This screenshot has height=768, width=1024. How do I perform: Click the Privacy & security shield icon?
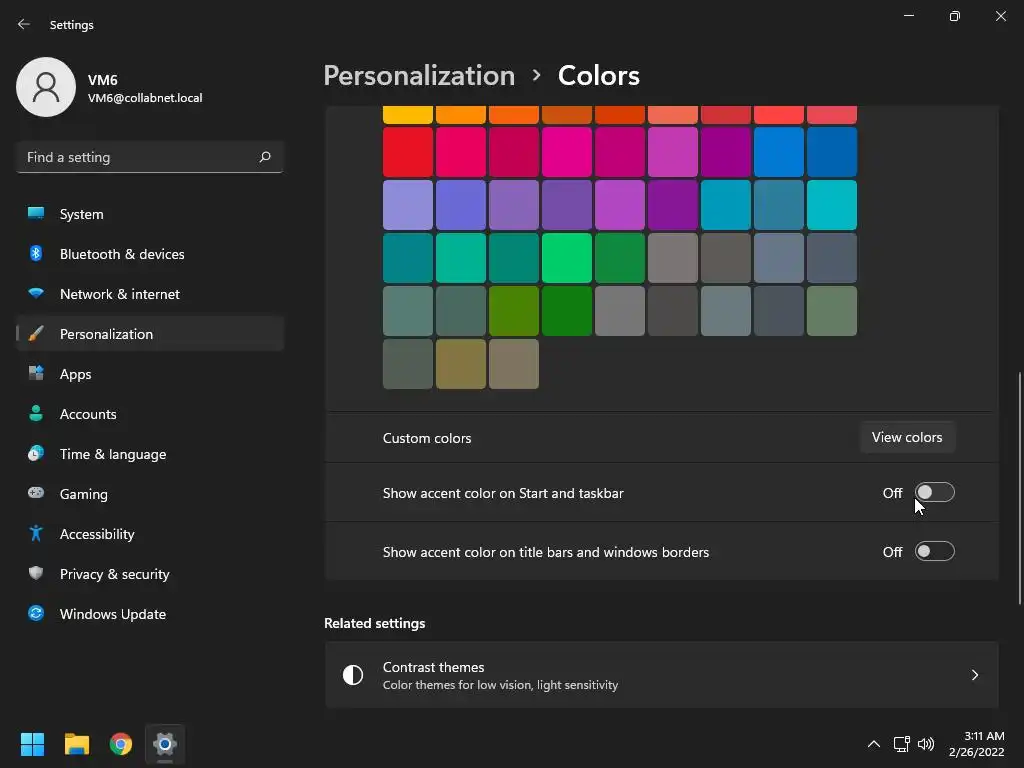point(36,574)
